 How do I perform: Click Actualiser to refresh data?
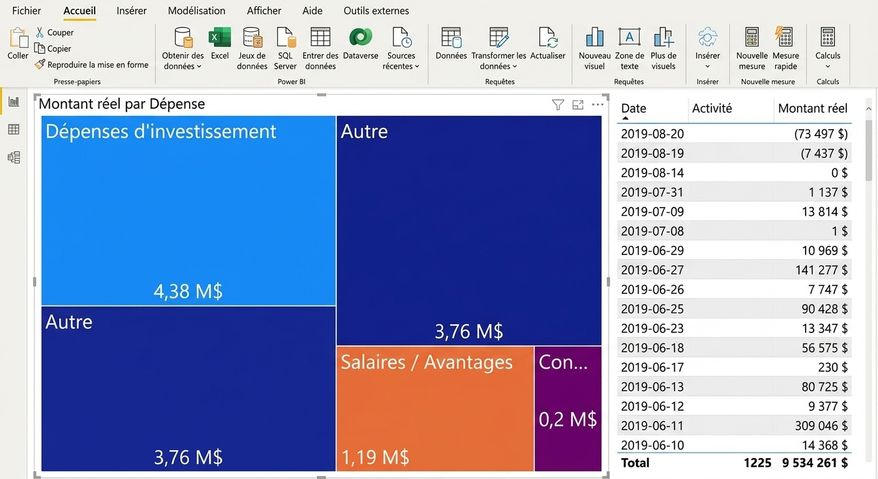click(x=548, y=44)
